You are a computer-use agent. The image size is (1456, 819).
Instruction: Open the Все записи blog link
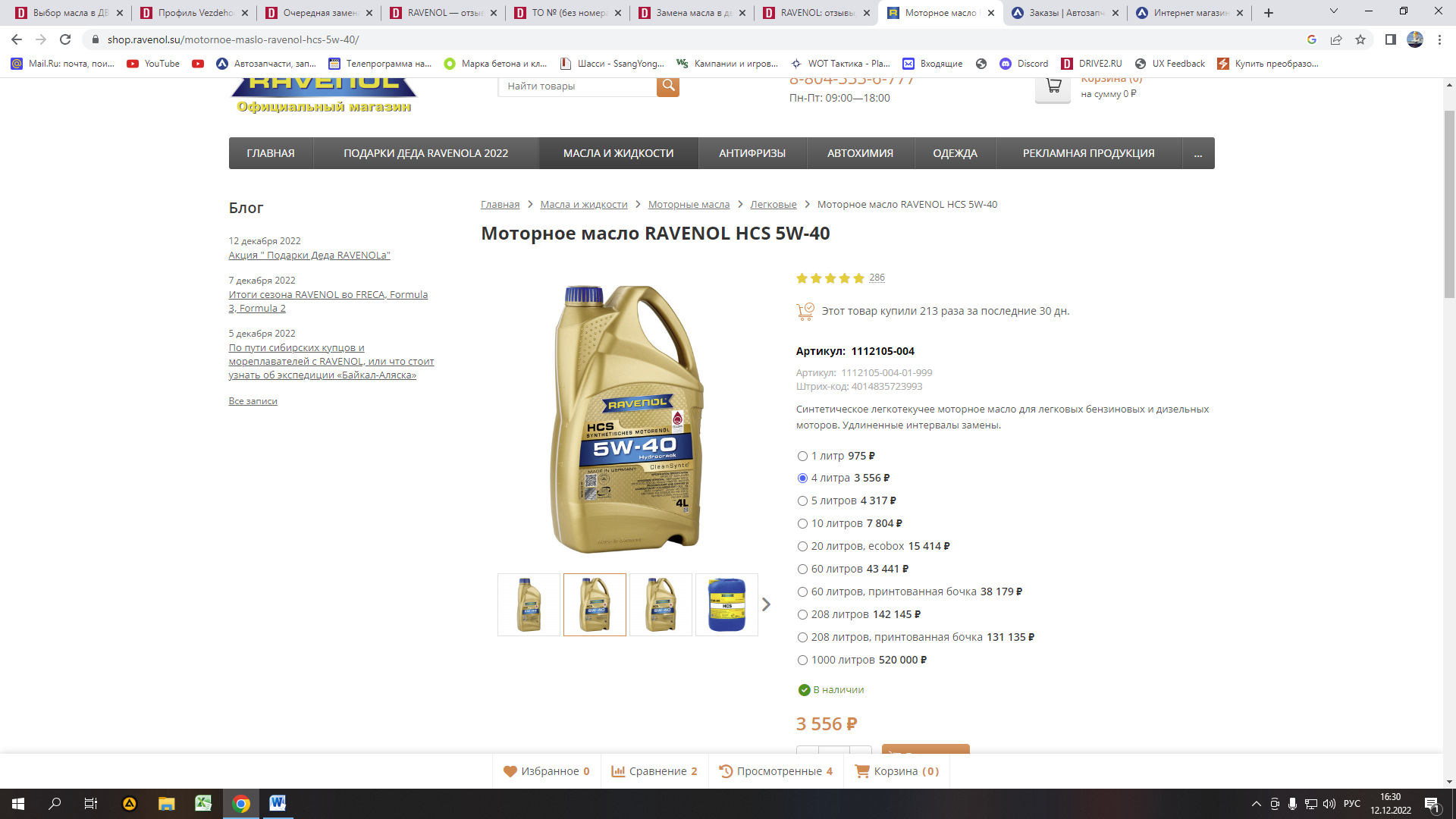coord(253,401)
